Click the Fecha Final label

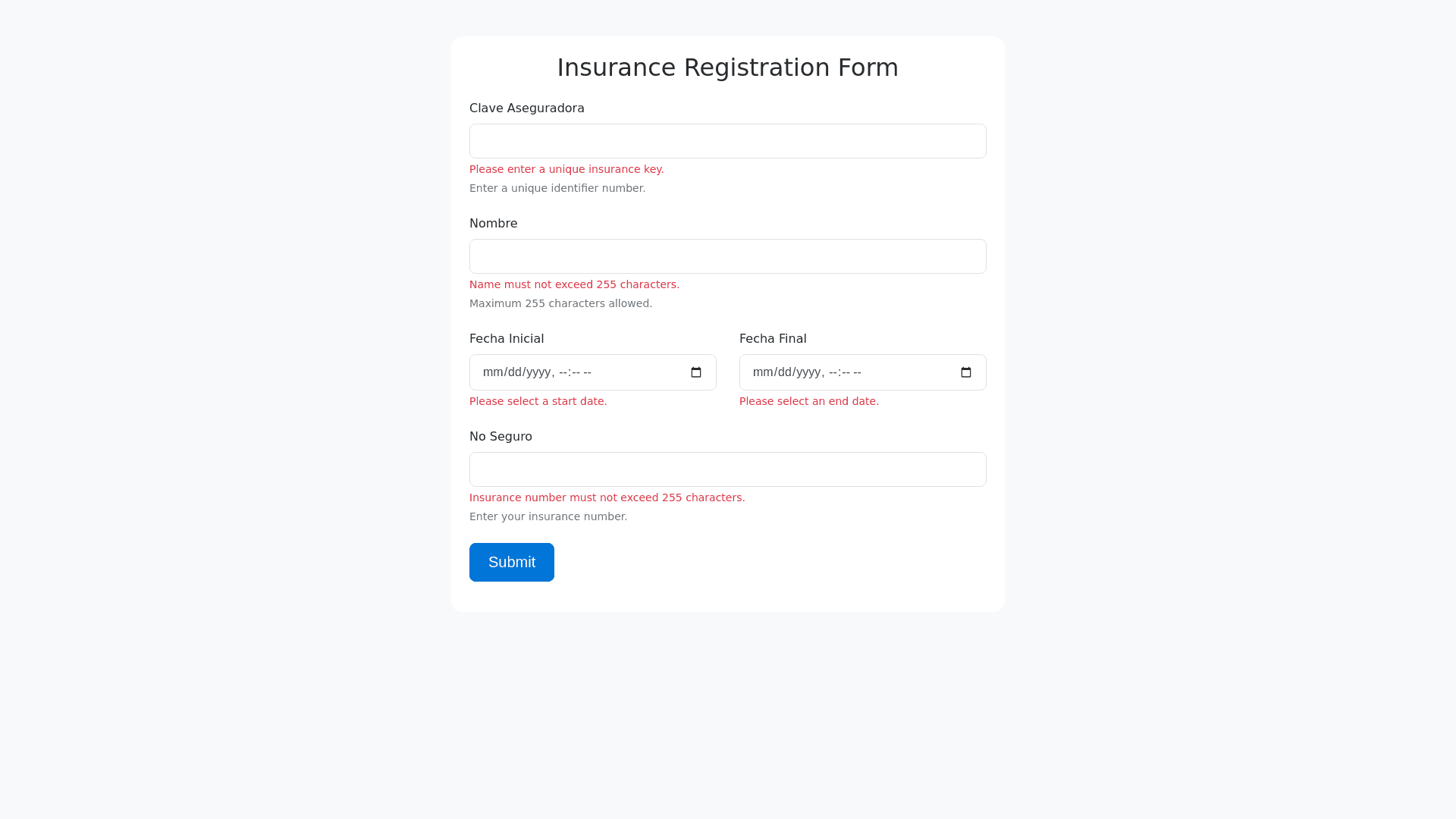773,339
